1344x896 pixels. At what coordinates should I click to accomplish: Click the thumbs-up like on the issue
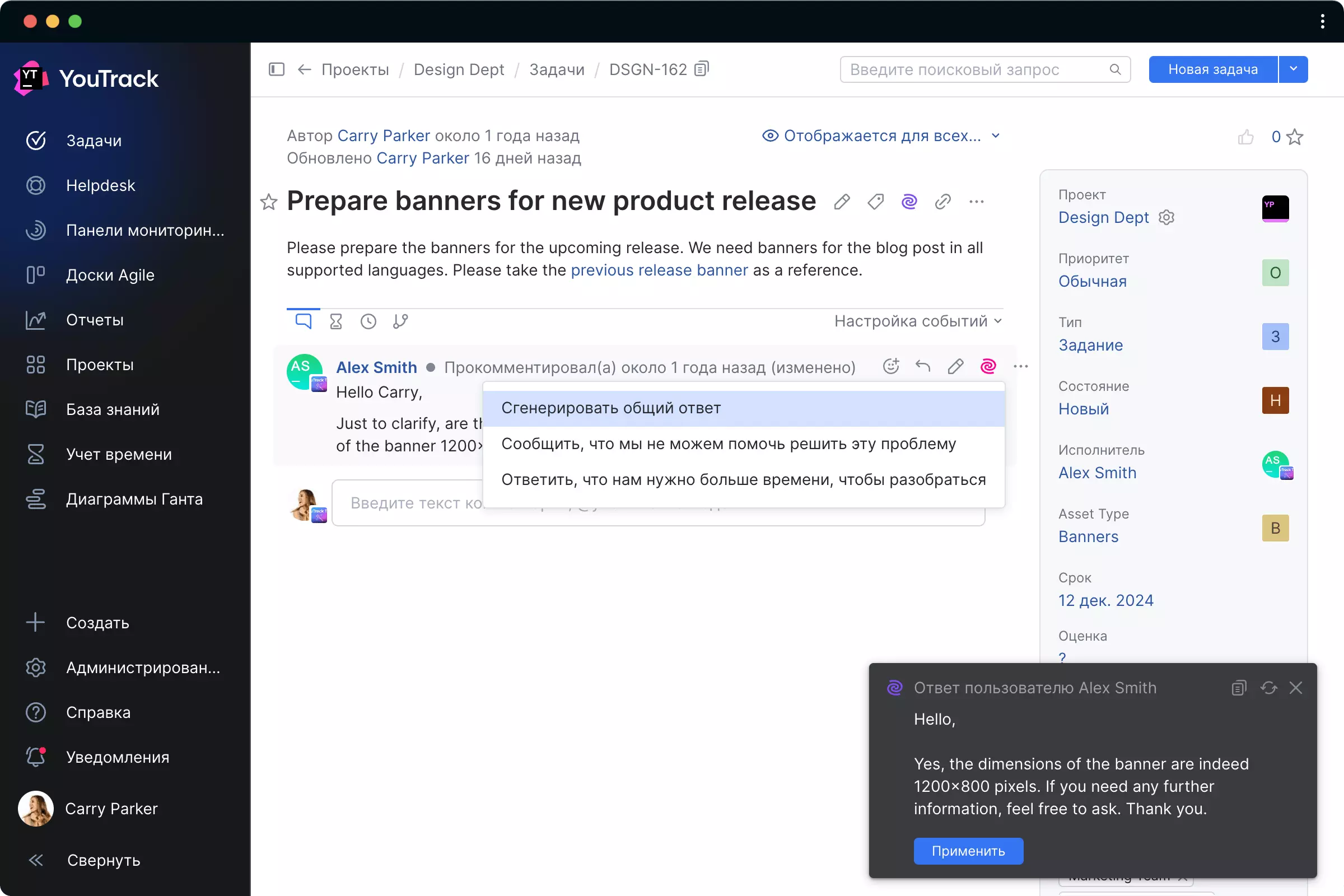click(x=1247, y=137)
